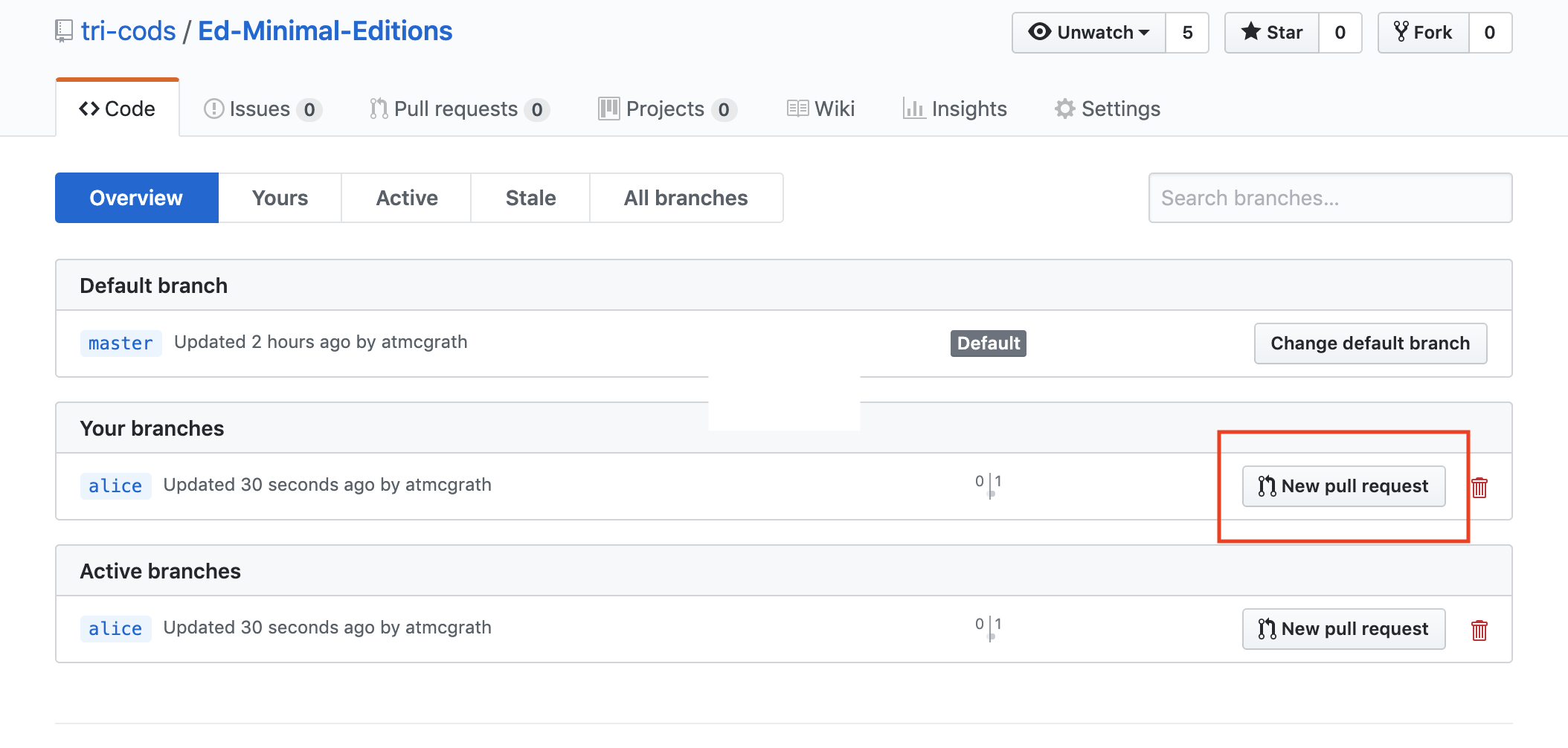Click the Search branches input field
This screenshot has width=1568, height=748.
(1330, 198)
